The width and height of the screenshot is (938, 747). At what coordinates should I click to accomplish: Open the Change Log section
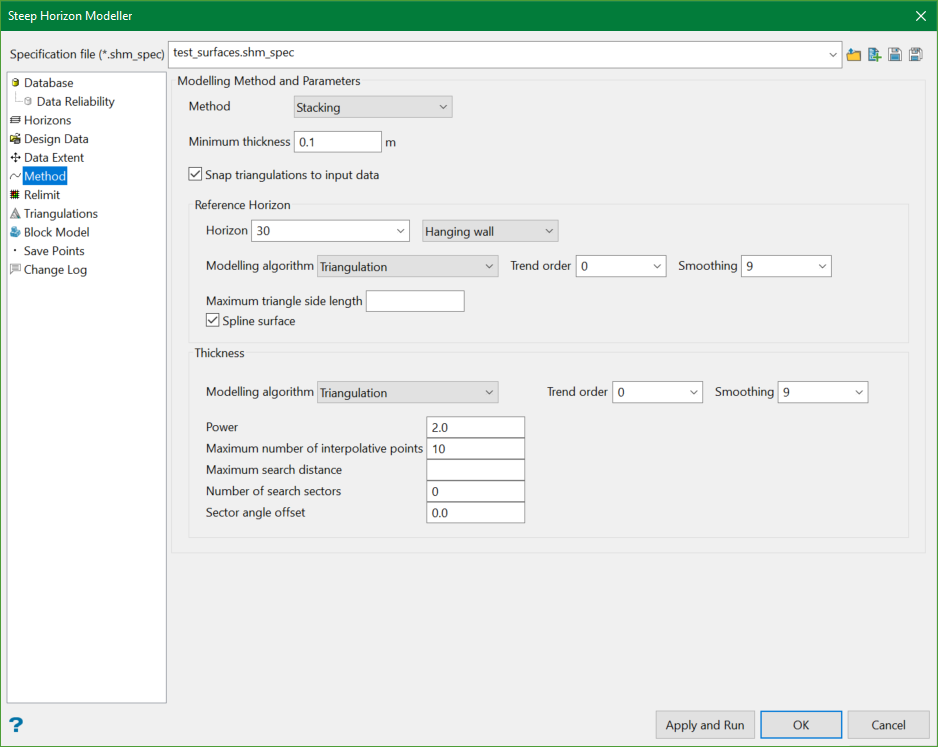coord(55,269)
